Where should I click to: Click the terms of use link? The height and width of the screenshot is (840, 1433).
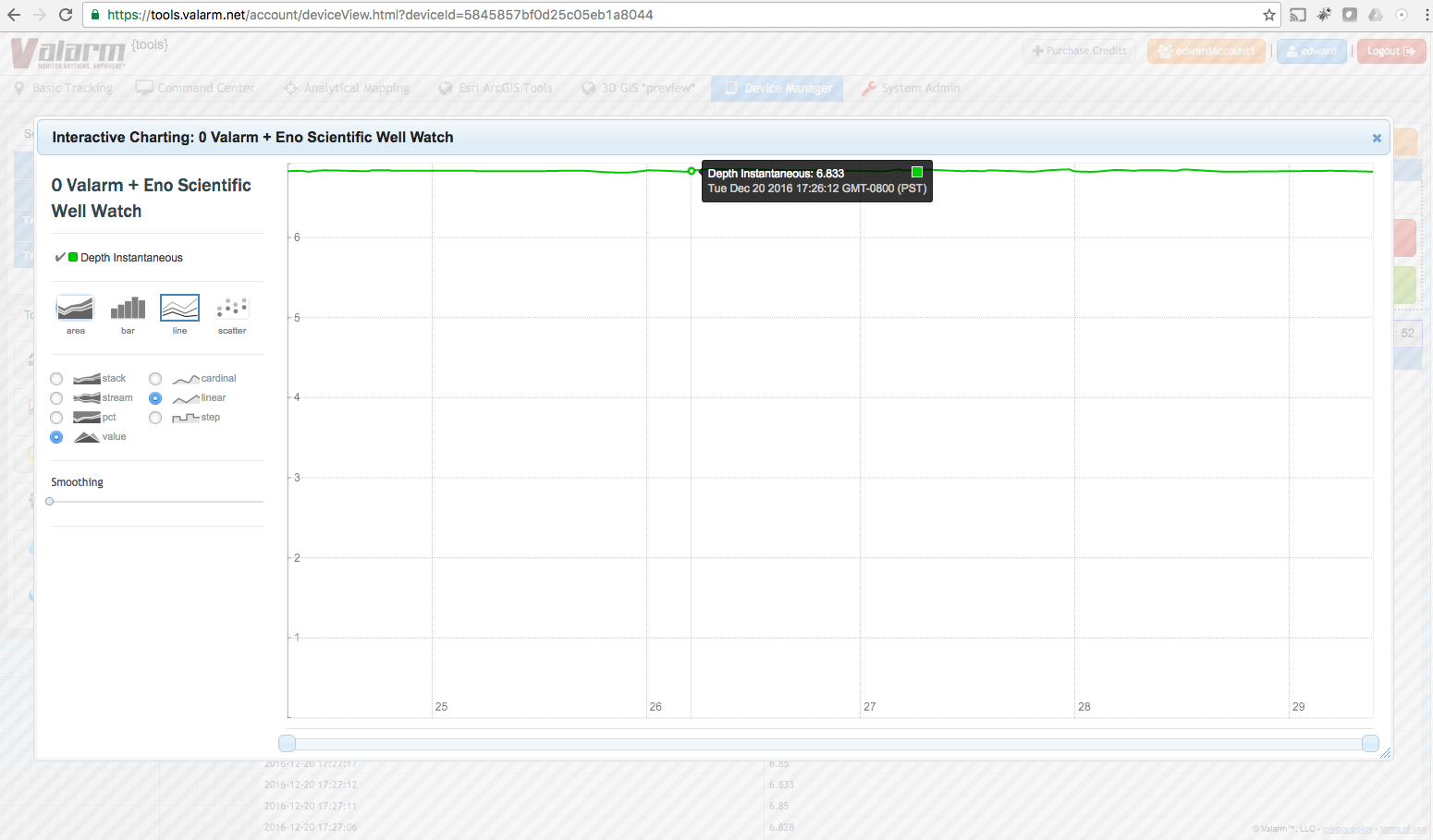coord(1403,829)
